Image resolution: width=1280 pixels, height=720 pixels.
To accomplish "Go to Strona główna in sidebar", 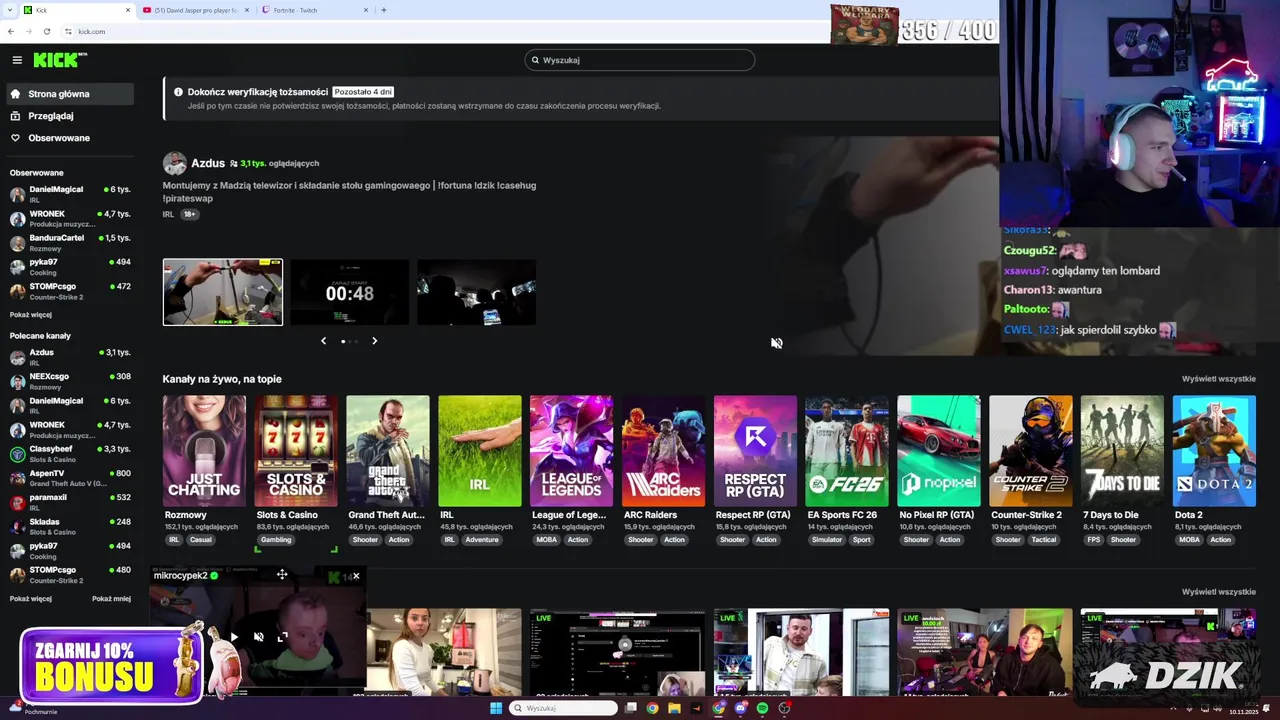I will pos(68,94).
